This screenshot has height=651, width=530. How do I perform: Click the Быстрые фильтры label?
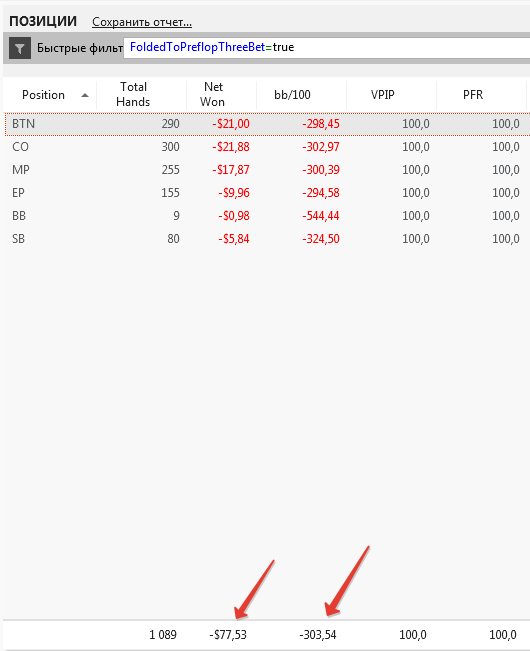[80, 48]
